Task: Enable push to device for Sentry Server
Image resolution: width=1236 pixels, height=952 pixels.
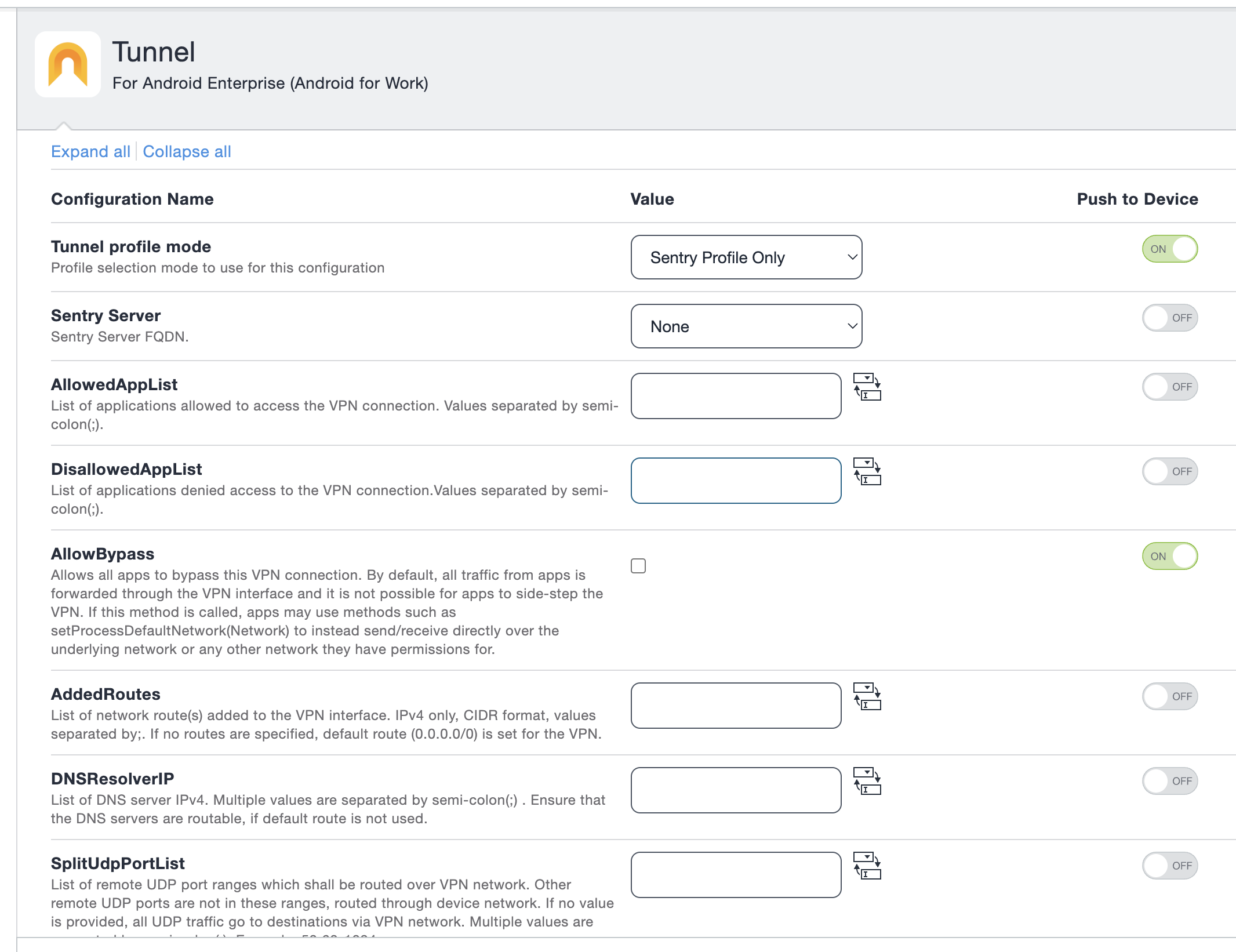Action: coord(1169,318)
